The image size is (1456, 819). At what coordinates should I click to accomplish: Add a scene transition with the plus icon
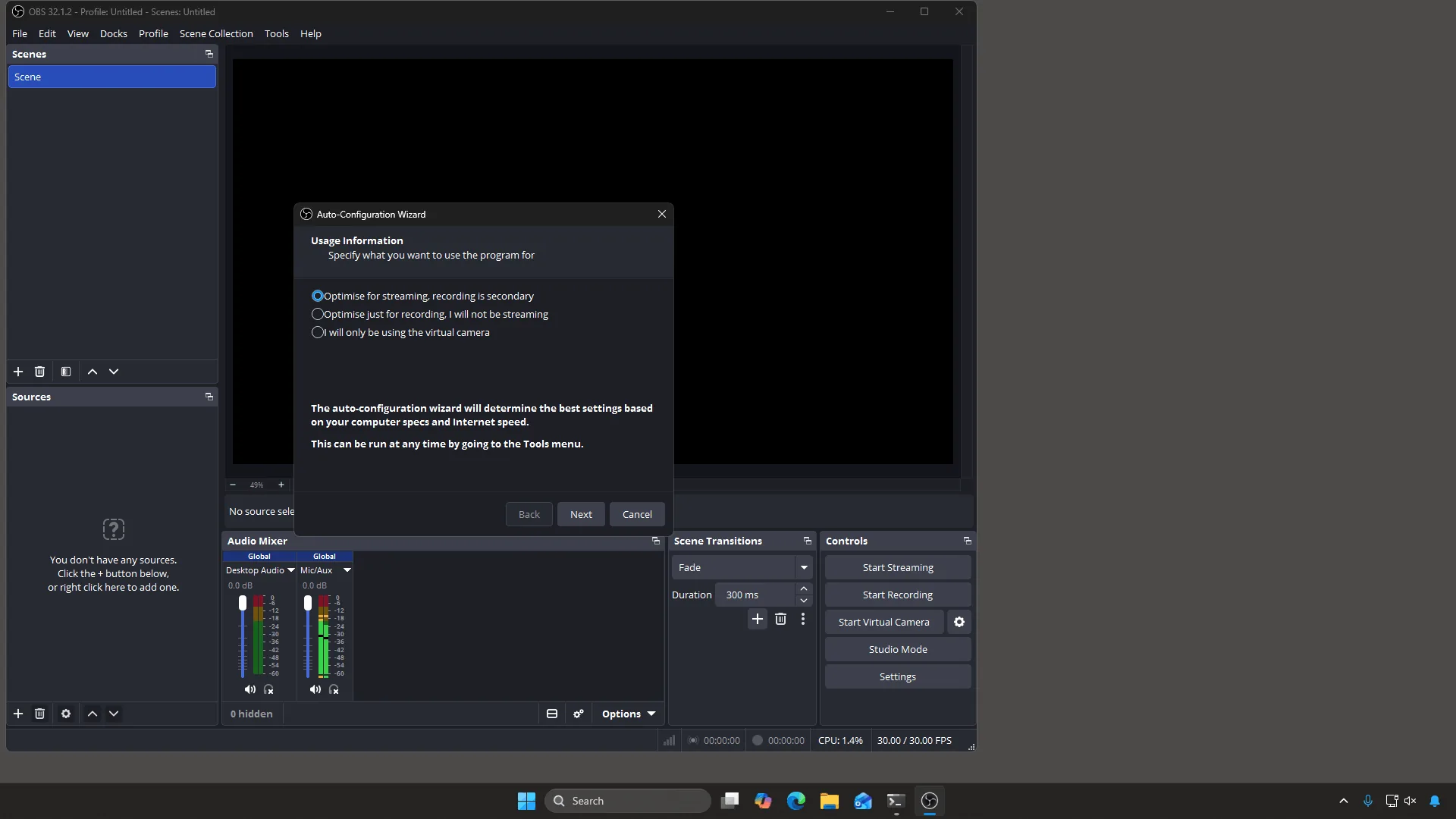click(x=758, y=620)
